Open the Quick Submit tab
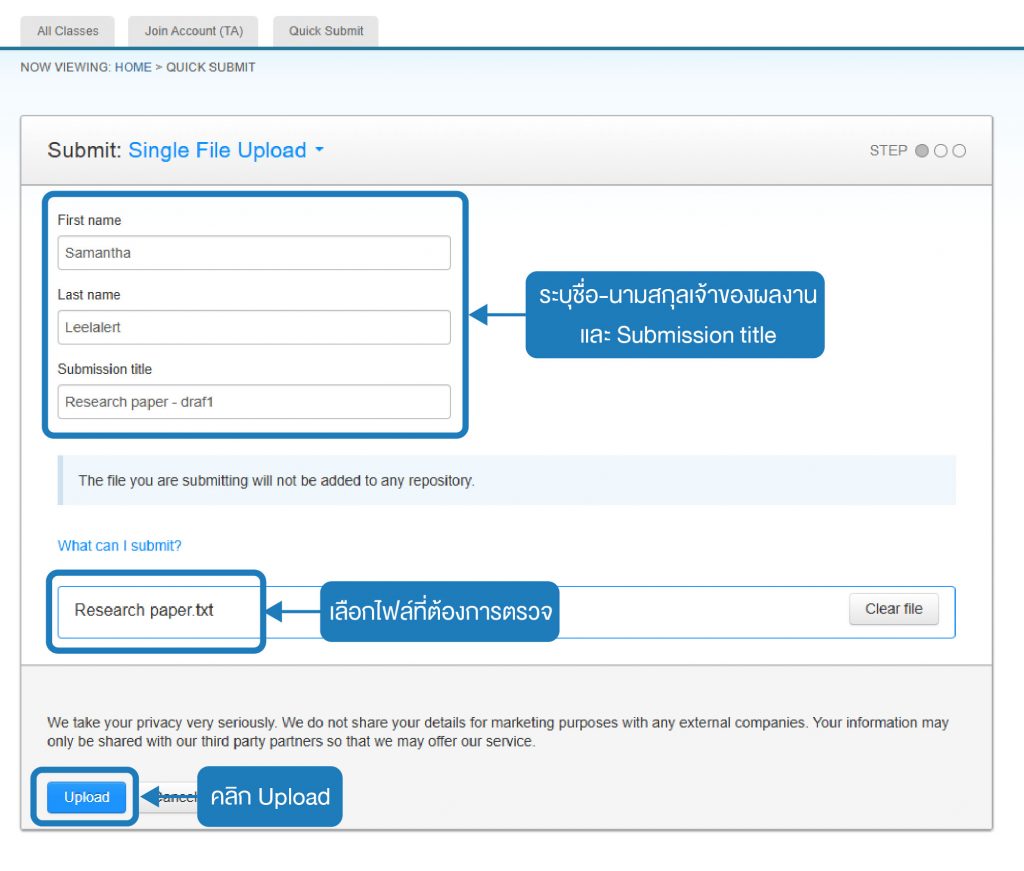Viewport: 1024px width, 871px height. (326, 31)
